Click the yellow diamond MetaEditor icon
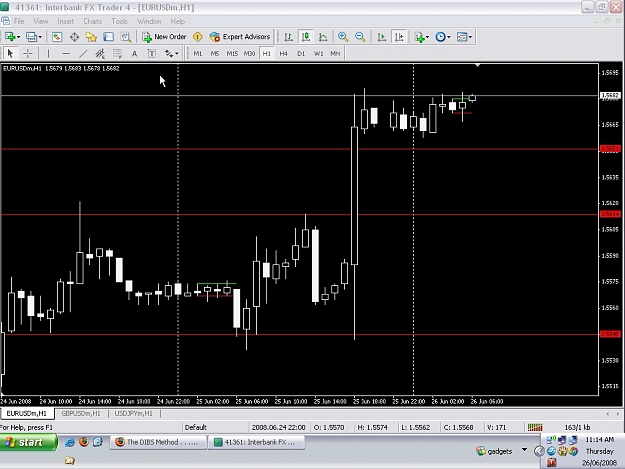The image size is (625, 469). [x=197, y=37]
